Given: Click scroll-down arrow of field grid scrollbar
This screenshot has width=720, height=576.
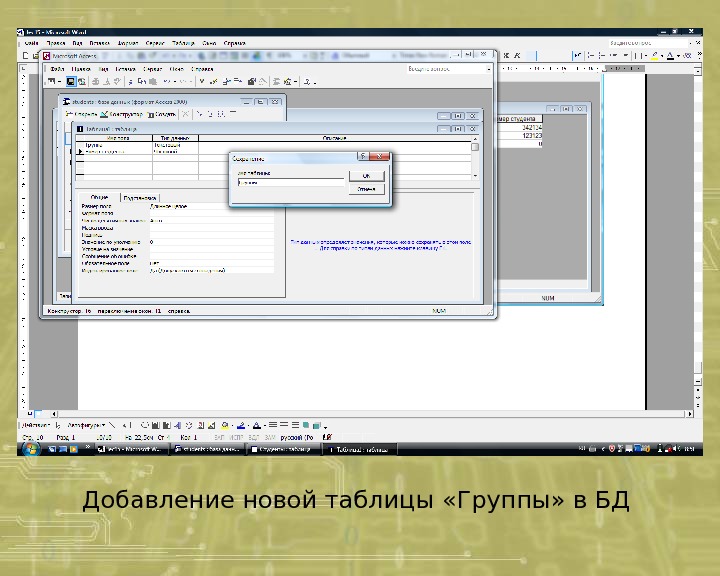Looking at the screenshot, I should pos(475,176).
